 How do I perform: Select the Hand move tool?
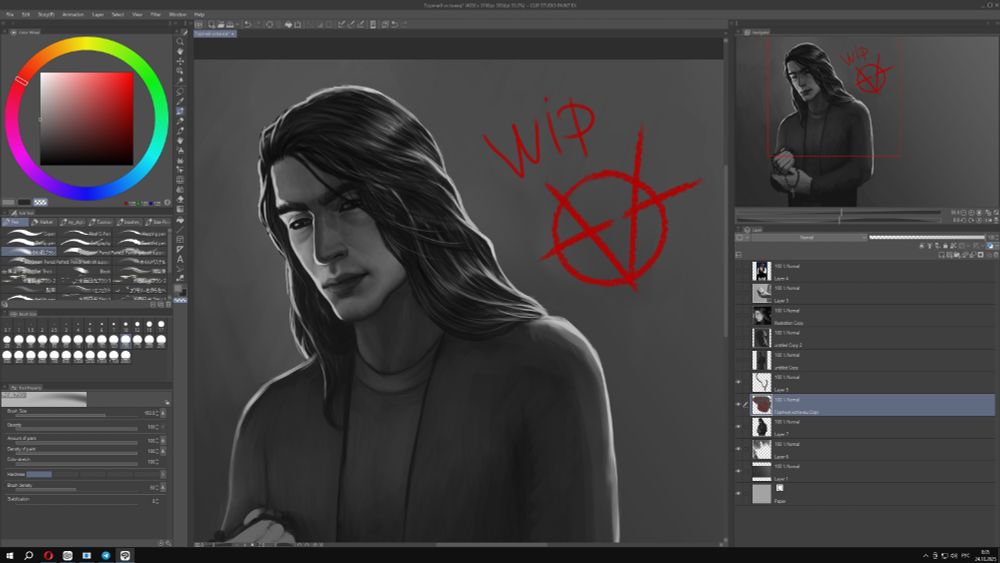point(180,52)
